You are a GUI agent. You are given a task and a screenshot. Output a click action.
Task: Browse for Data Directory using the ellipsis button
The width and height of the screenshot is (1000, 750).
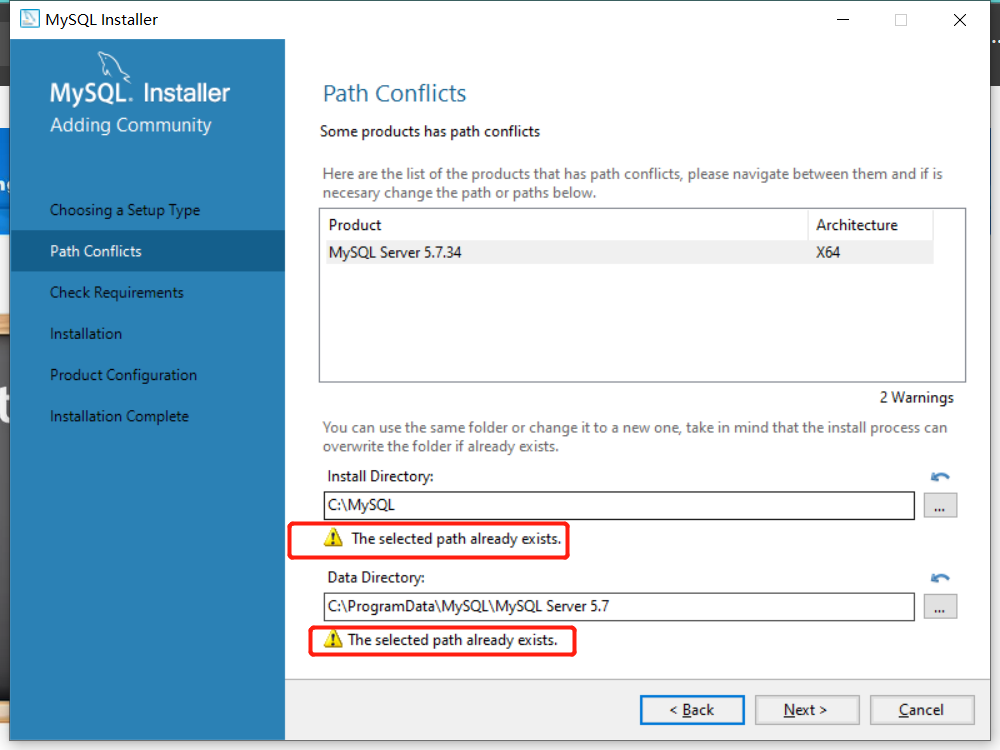940,607
